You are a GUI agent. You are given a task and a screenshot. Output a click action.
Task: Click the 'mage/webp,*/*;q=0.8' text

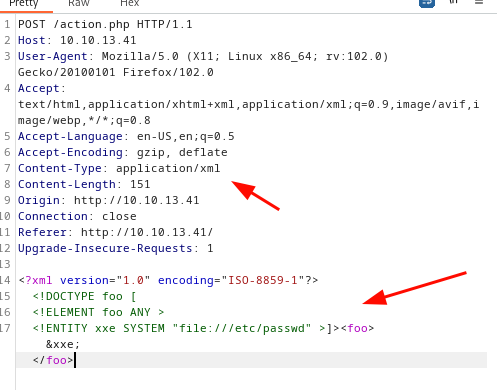[84, 120]
